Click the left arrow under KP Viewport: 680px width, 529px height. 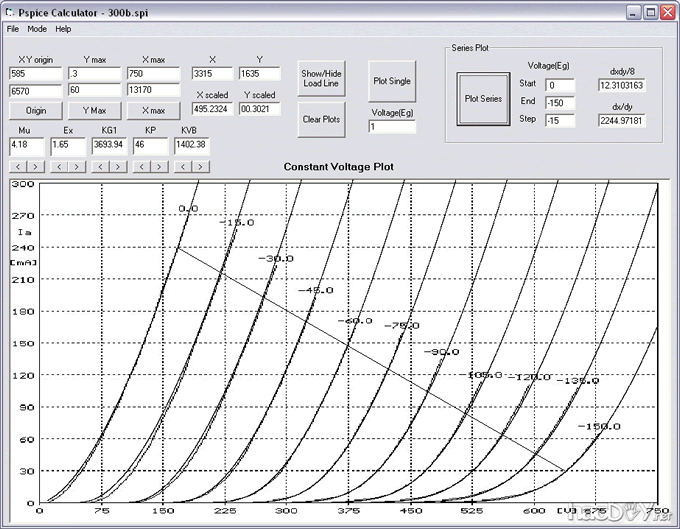pos(143,166)
